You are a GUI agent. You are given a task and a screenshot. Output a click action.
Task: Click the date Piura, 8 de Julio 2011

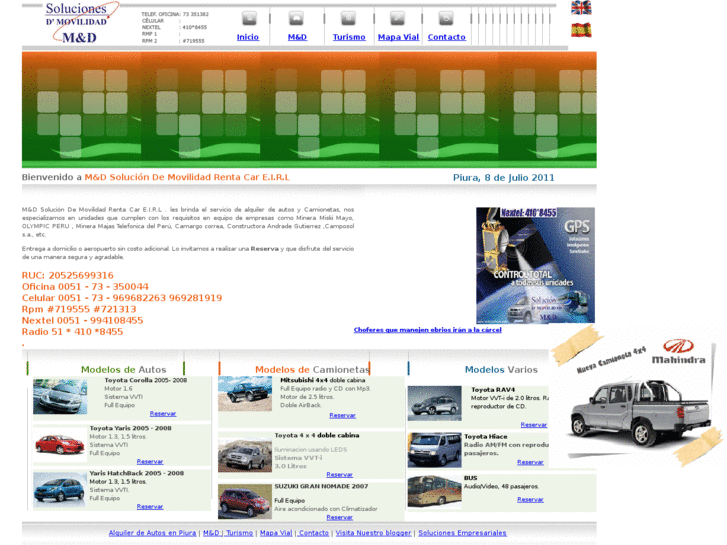pos(504,178)
